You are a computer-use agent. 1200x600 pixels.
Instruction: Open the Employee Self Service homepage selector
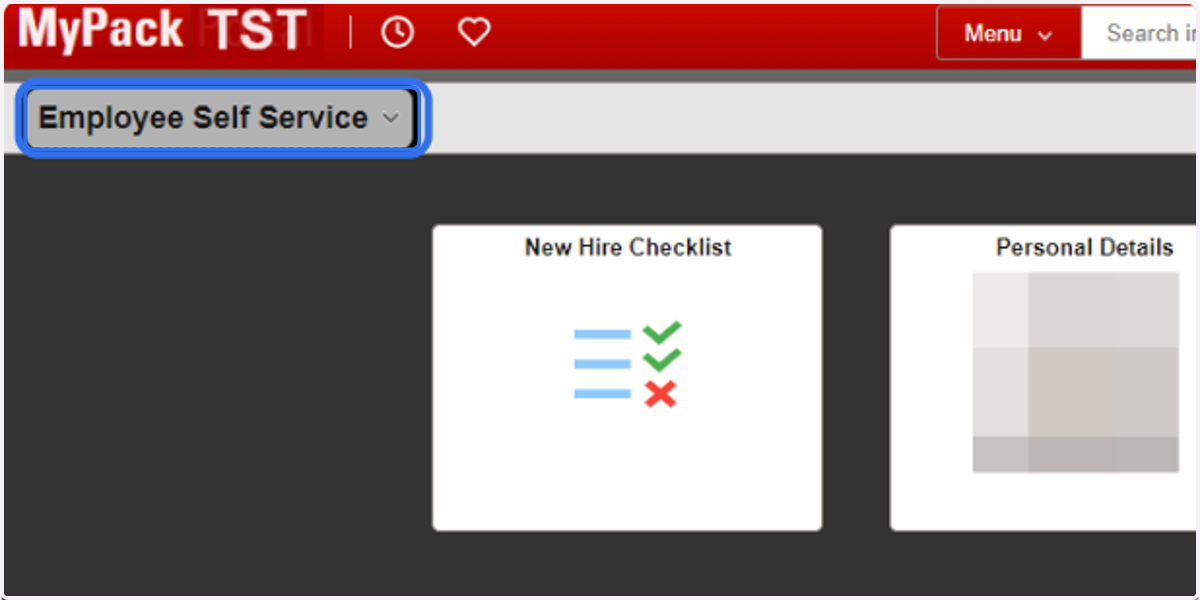[x=220, y=118]
